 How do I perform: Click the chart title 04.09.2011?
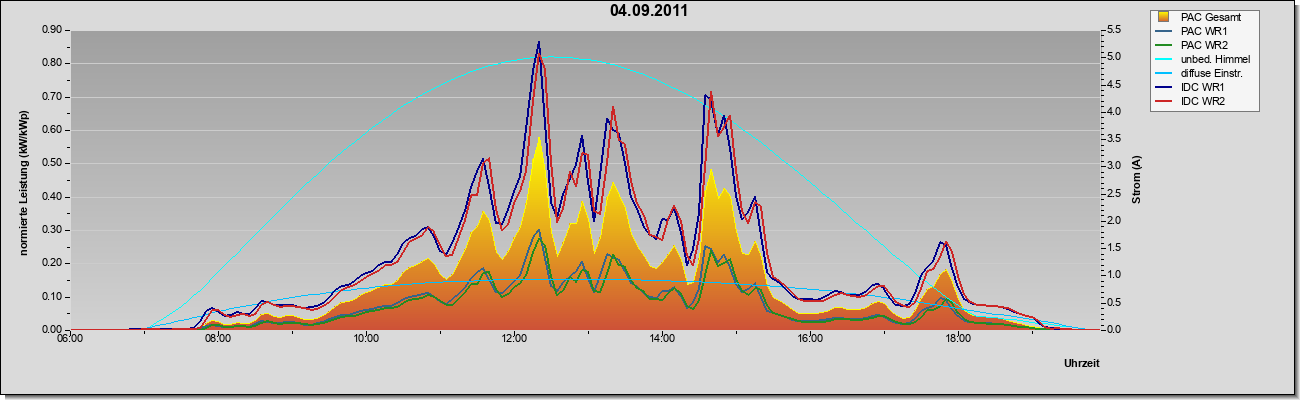648,11
